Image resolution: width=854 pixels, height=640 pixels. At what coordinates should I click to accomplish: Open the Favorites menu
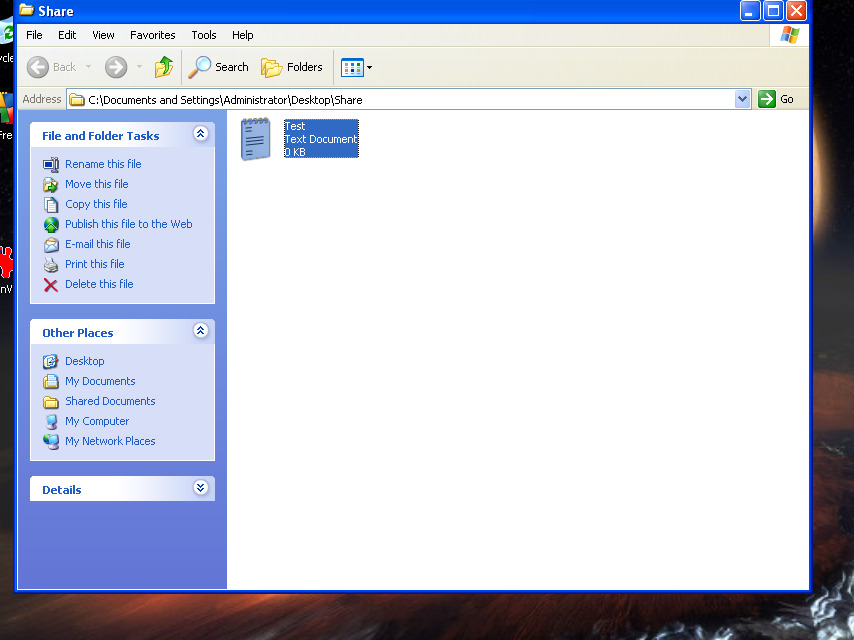click(152, 35)
